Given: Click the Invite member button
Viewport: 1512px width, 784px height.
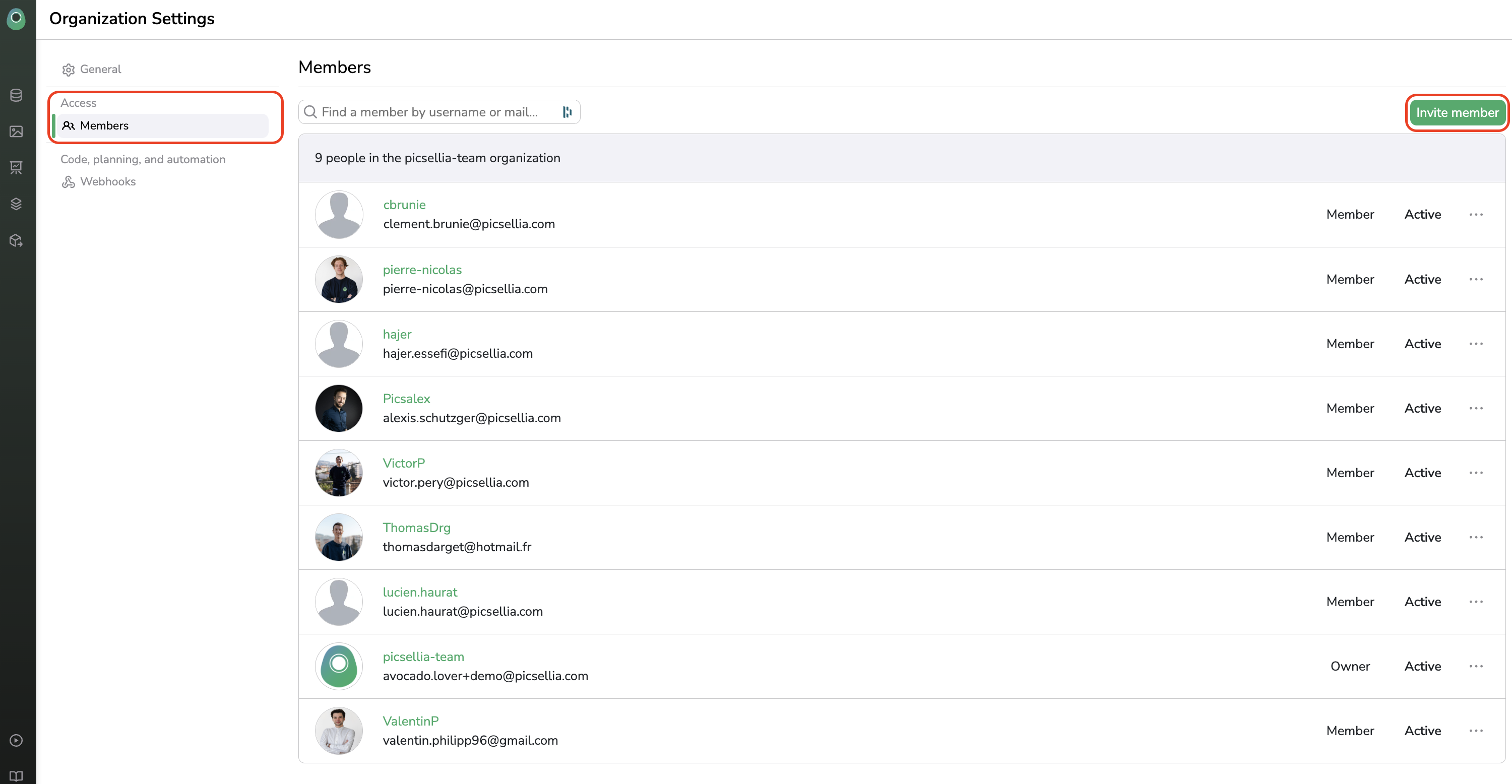Looking at the screenshot, I should pos(1457,113).
